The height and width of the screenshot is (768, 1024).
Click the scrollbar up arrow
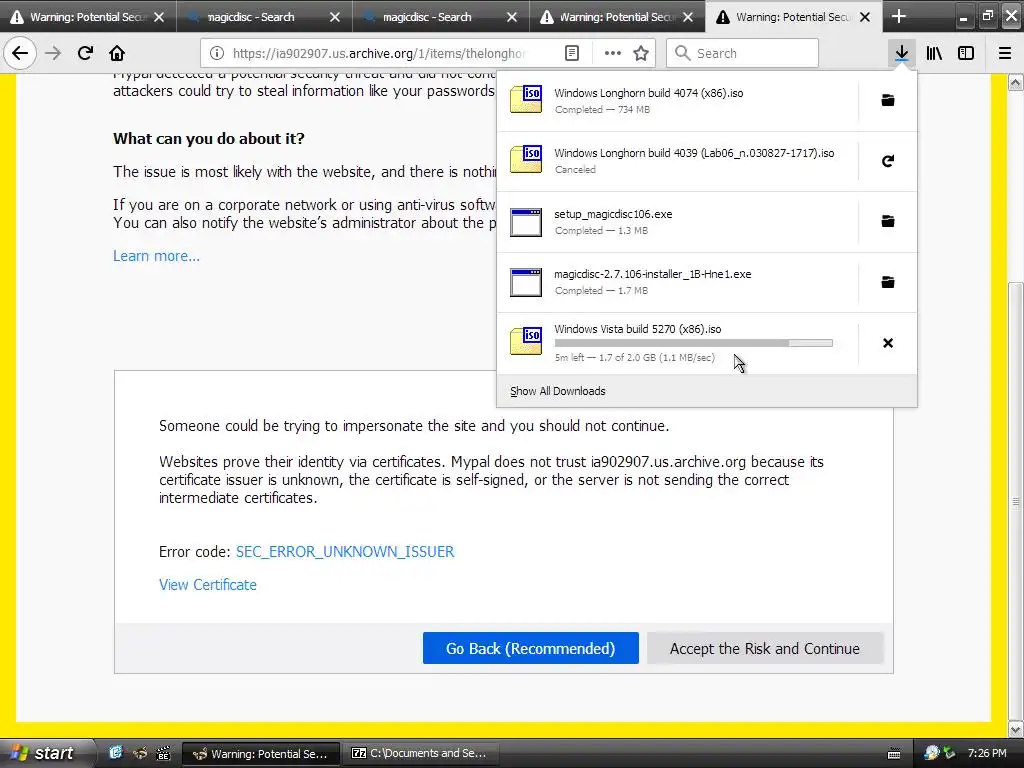tap(1016, 82)
